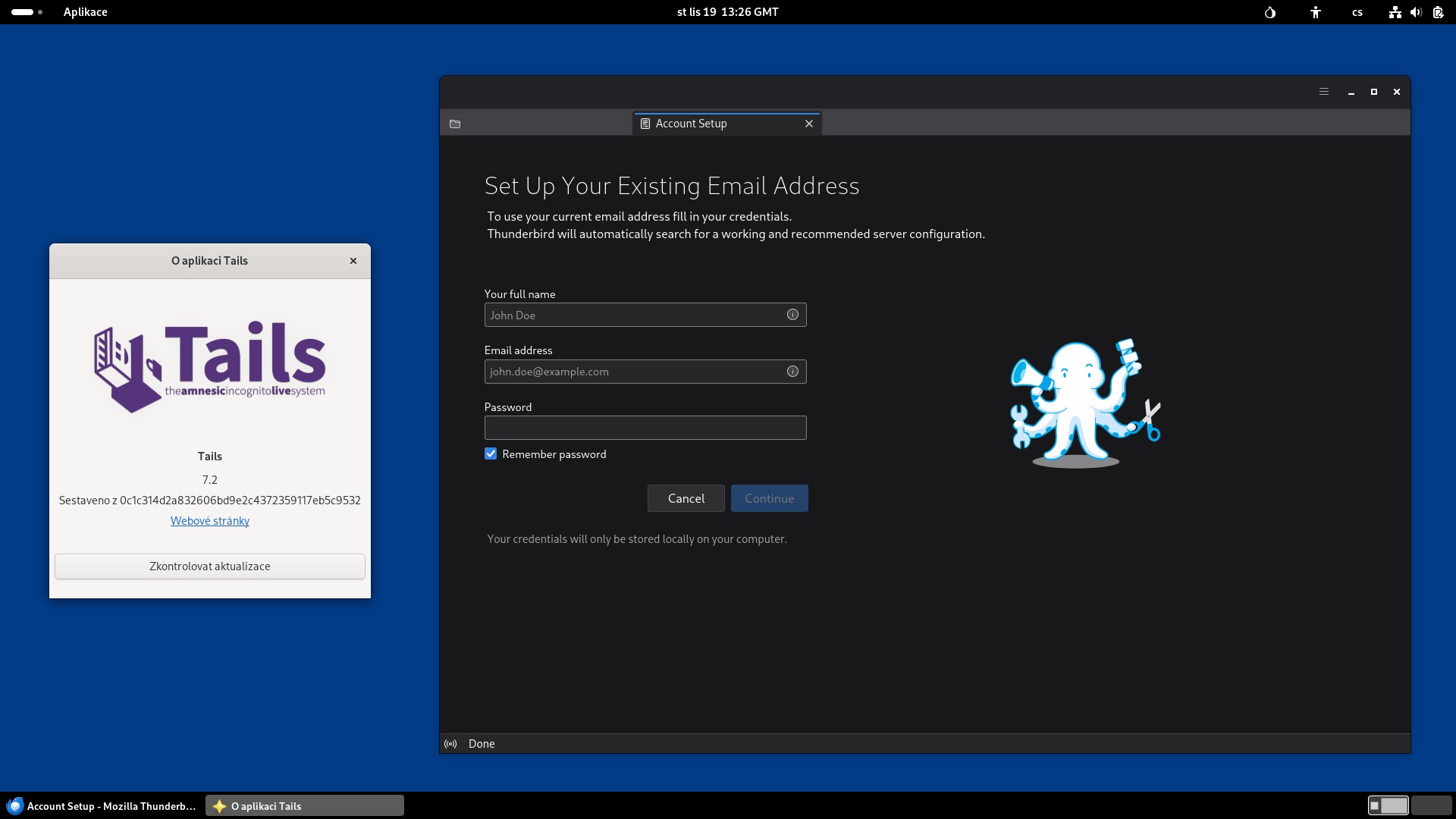Open the Webové stránky link
The height and width of the screenshot is (819, 1456).
pyautogui.click(x=210, y=521)
